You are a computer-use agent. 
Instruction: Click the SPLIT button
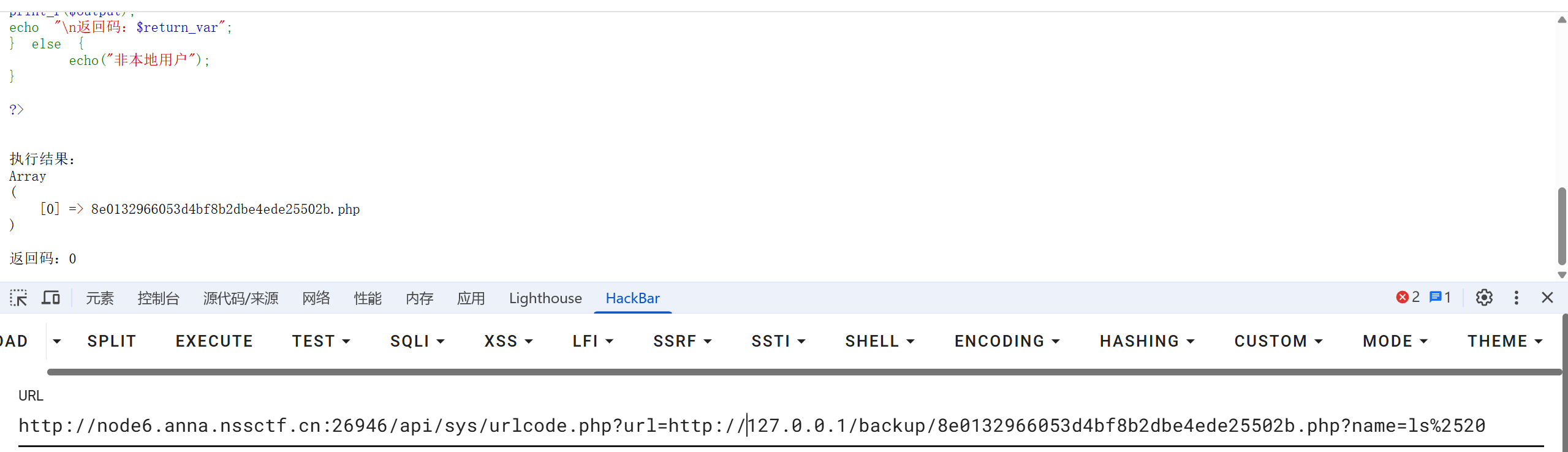[x=112, y=341]
